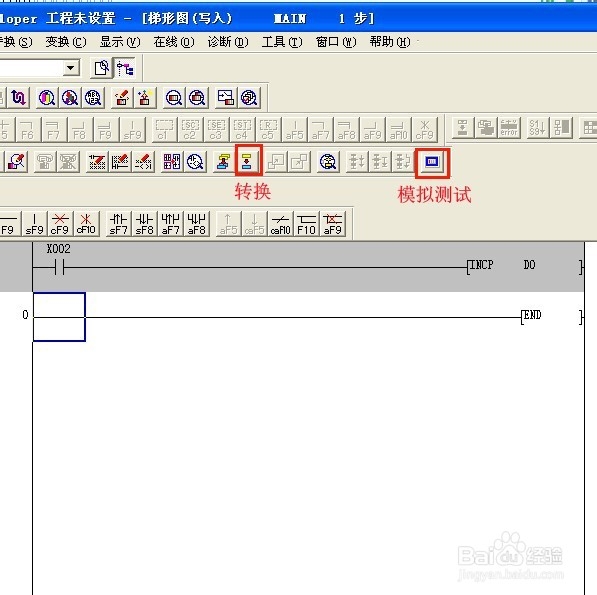
Task: Click the face magnifier icon
Action: pyautogui.click(x=328, y=162)
